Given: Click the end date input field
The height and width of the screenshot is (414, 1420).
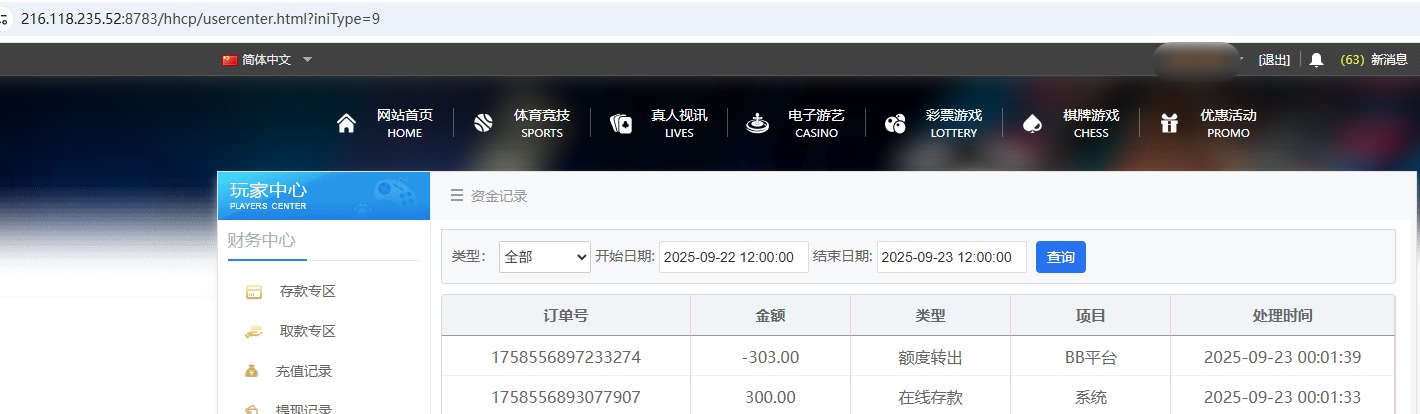Looking at the screenshot, I should click(x=952, y=257).
